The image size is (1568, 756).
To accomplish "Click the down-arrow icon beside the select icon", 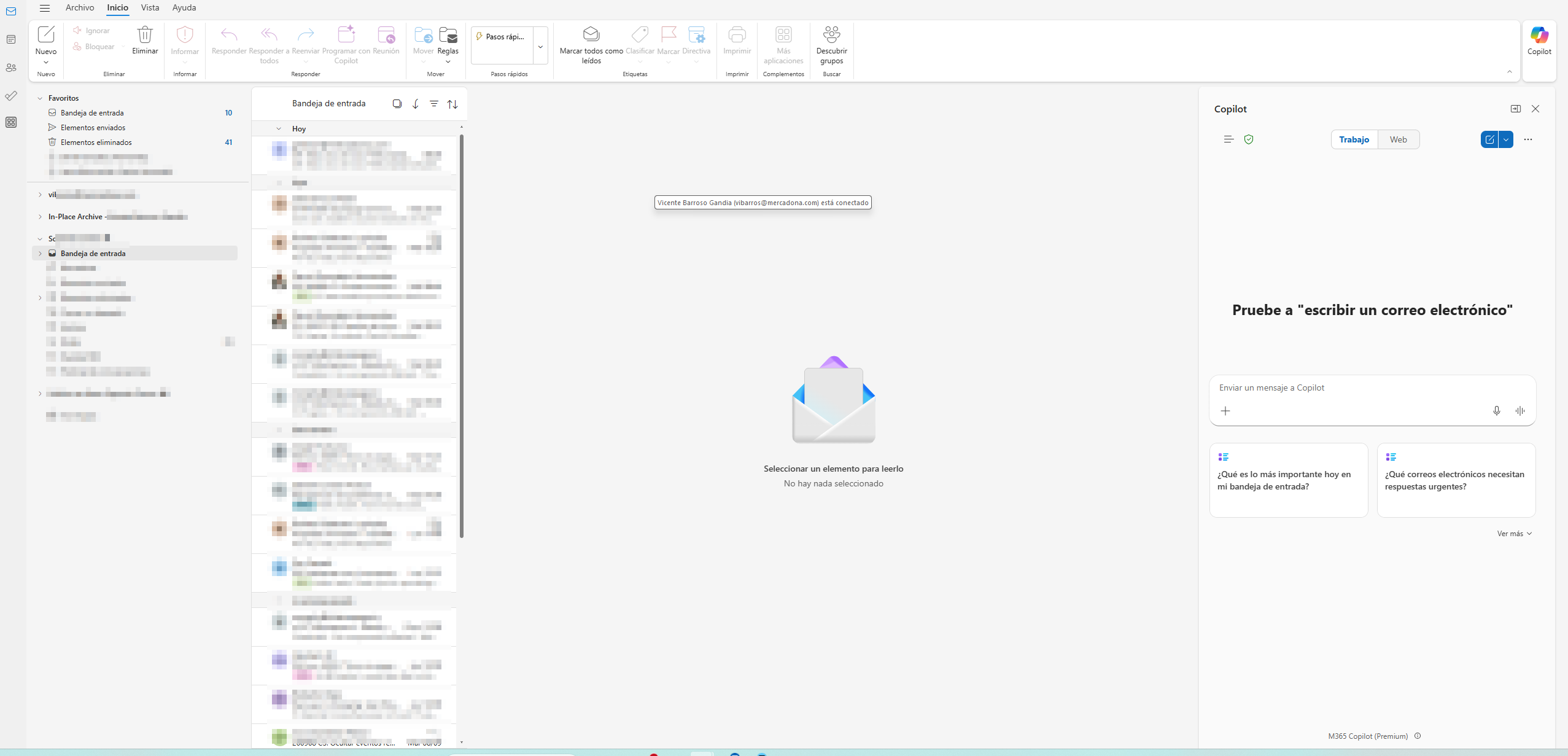I will click(x=416, y=104).
